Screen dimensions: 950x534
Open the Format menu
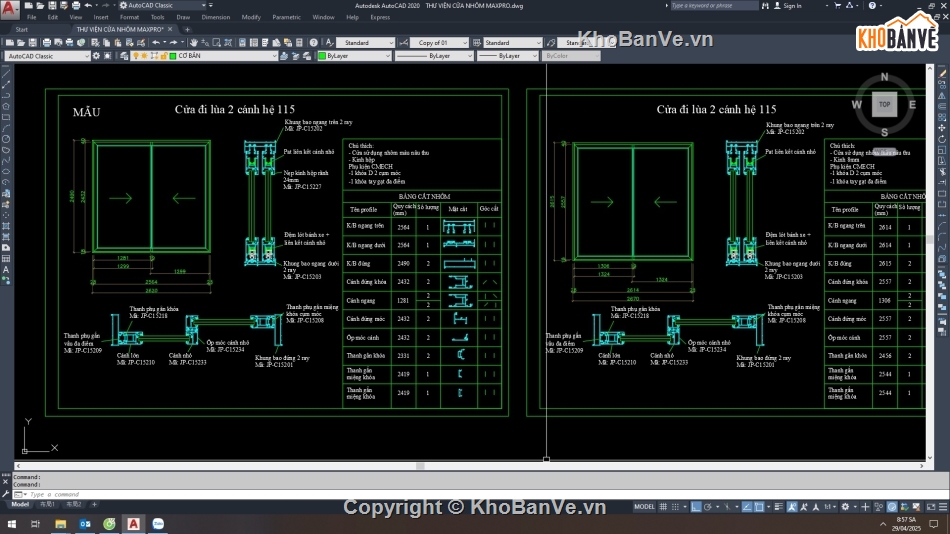(x=129, y=18)
